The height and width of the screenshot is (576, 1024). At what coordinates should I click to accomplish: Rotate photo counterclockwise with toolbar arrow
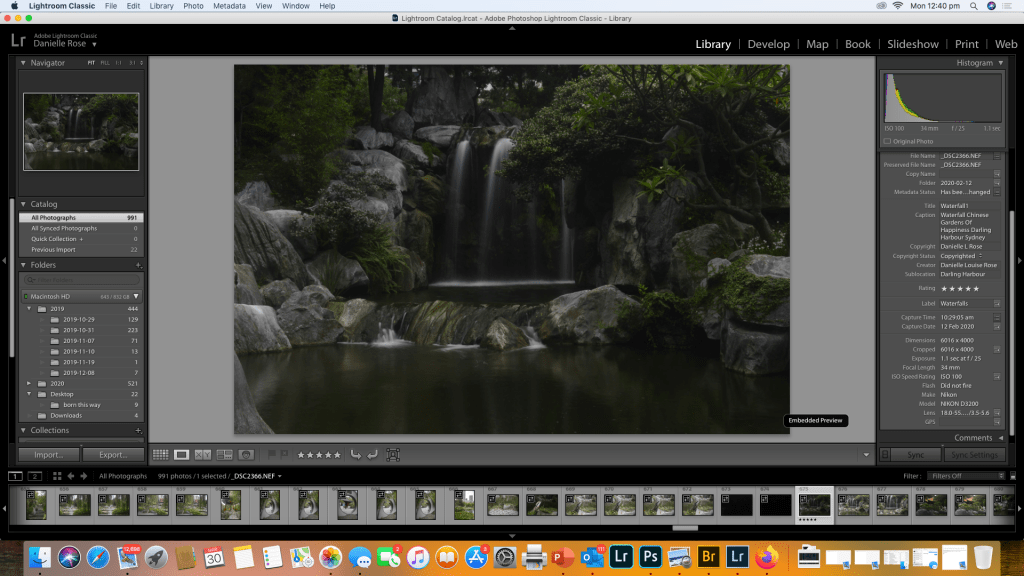click(x=355, y=455)
